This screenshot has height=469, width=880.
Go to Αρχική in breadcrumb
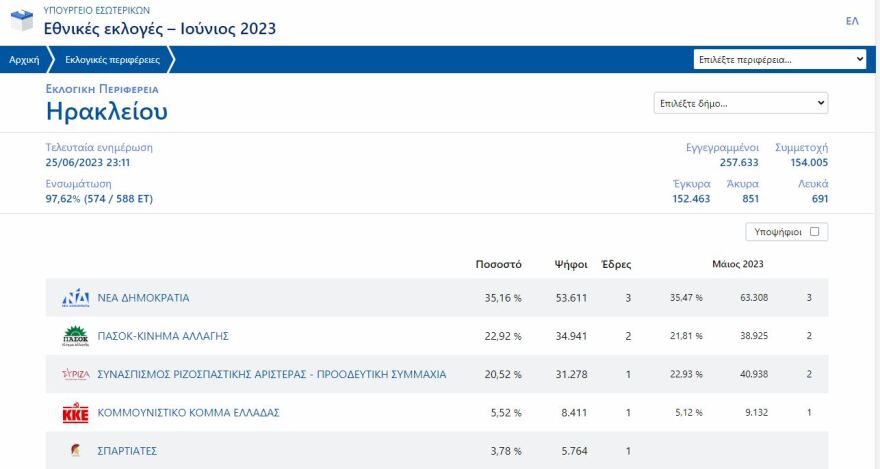24,60
